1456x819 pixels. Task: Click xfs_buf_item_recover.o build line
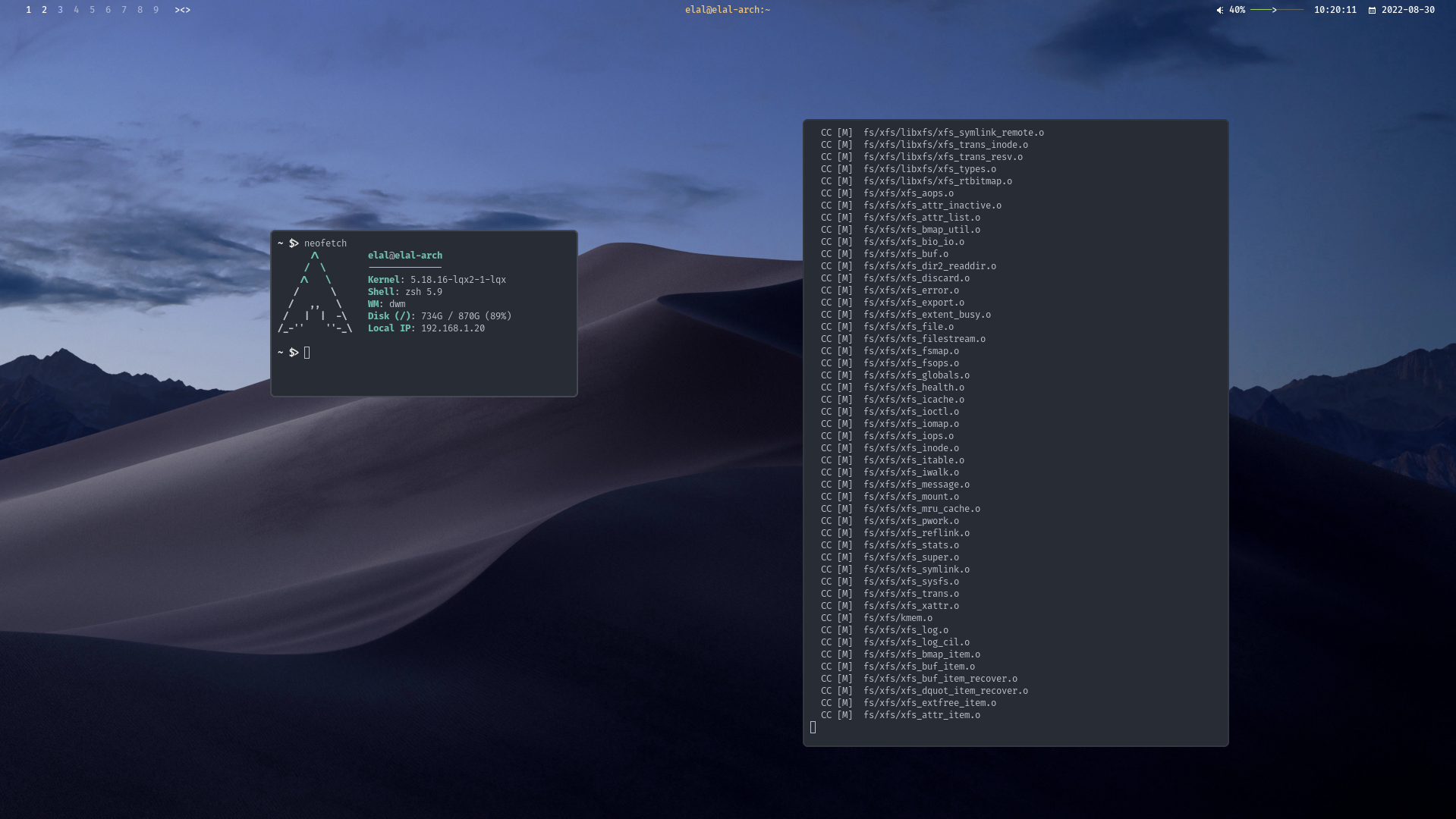point(919,679)
